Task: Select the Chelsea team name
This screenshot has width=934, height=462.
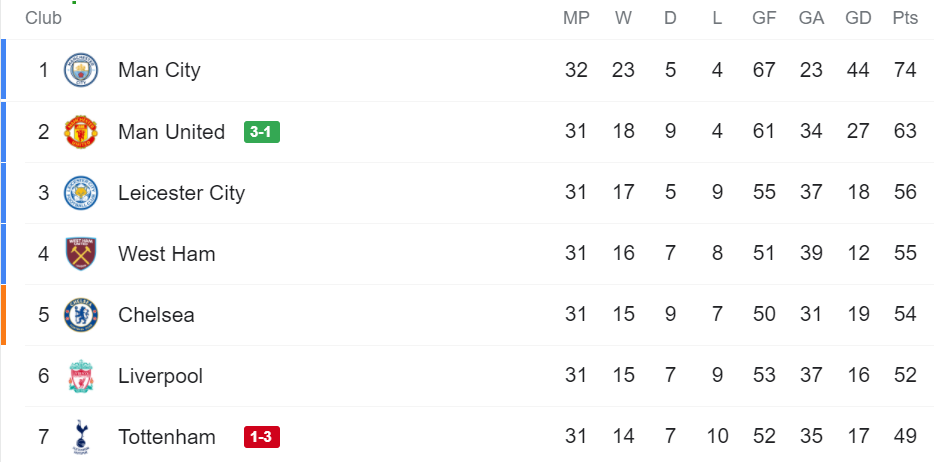Action: point(156,315)
